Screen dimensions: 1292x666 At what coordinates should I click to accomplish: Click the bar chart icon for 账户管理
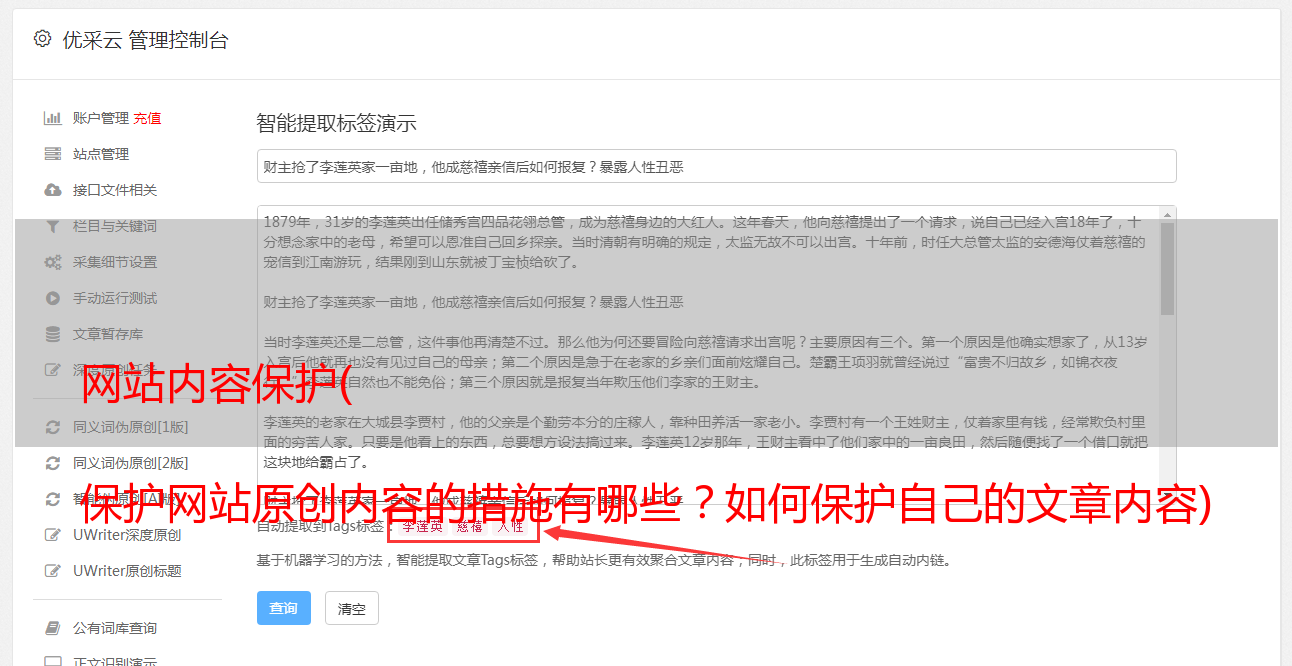tap(53, 118)
